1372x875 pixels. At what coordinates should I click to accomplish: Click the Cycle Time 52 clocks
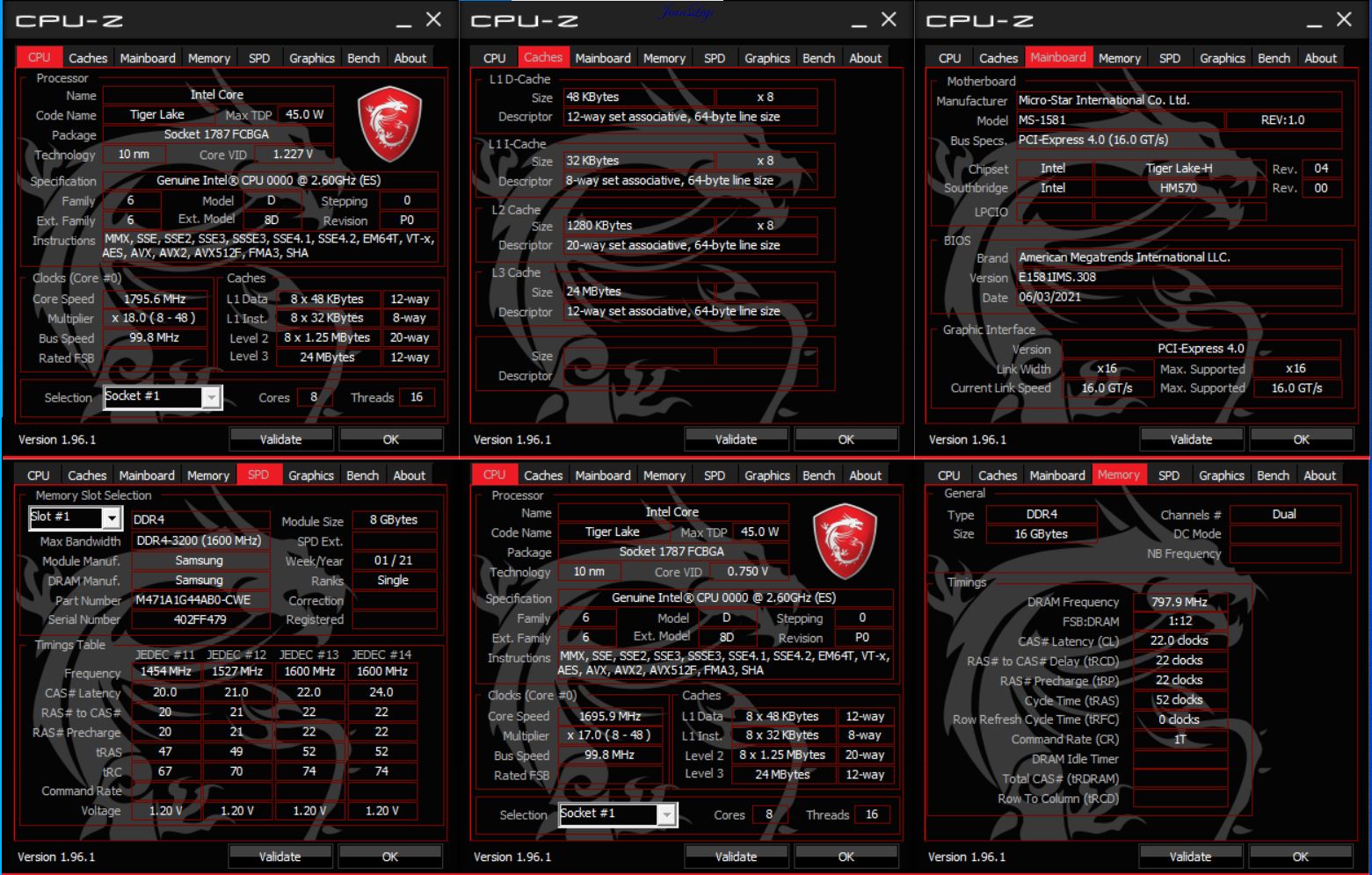(1180, 700)
